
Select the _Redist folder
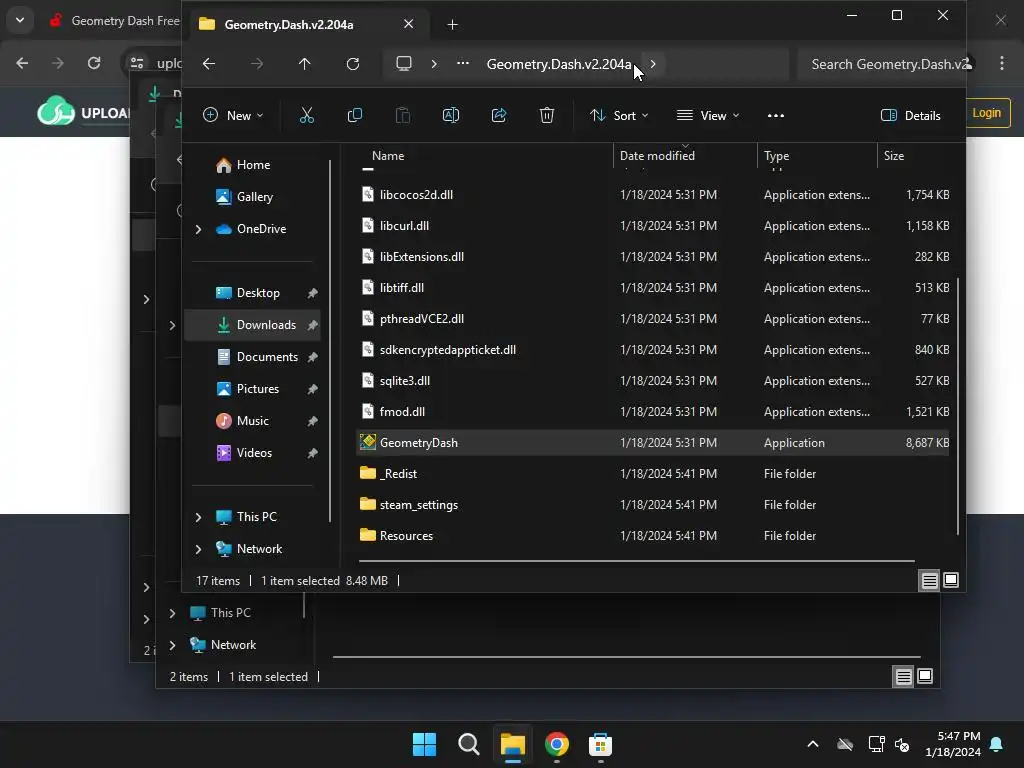pos(653,474)
